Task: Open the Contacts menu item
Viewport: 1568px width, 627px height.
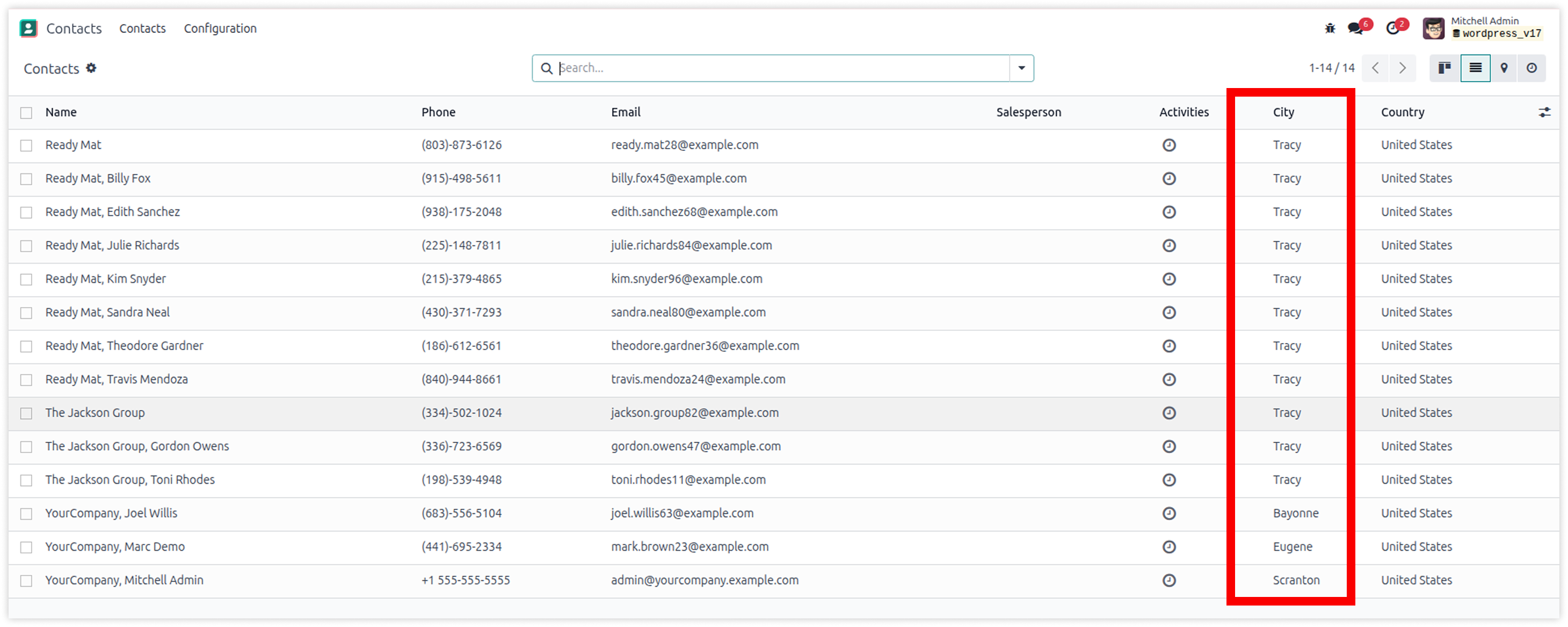Action: pyautogui.click(x=142, y=28)
